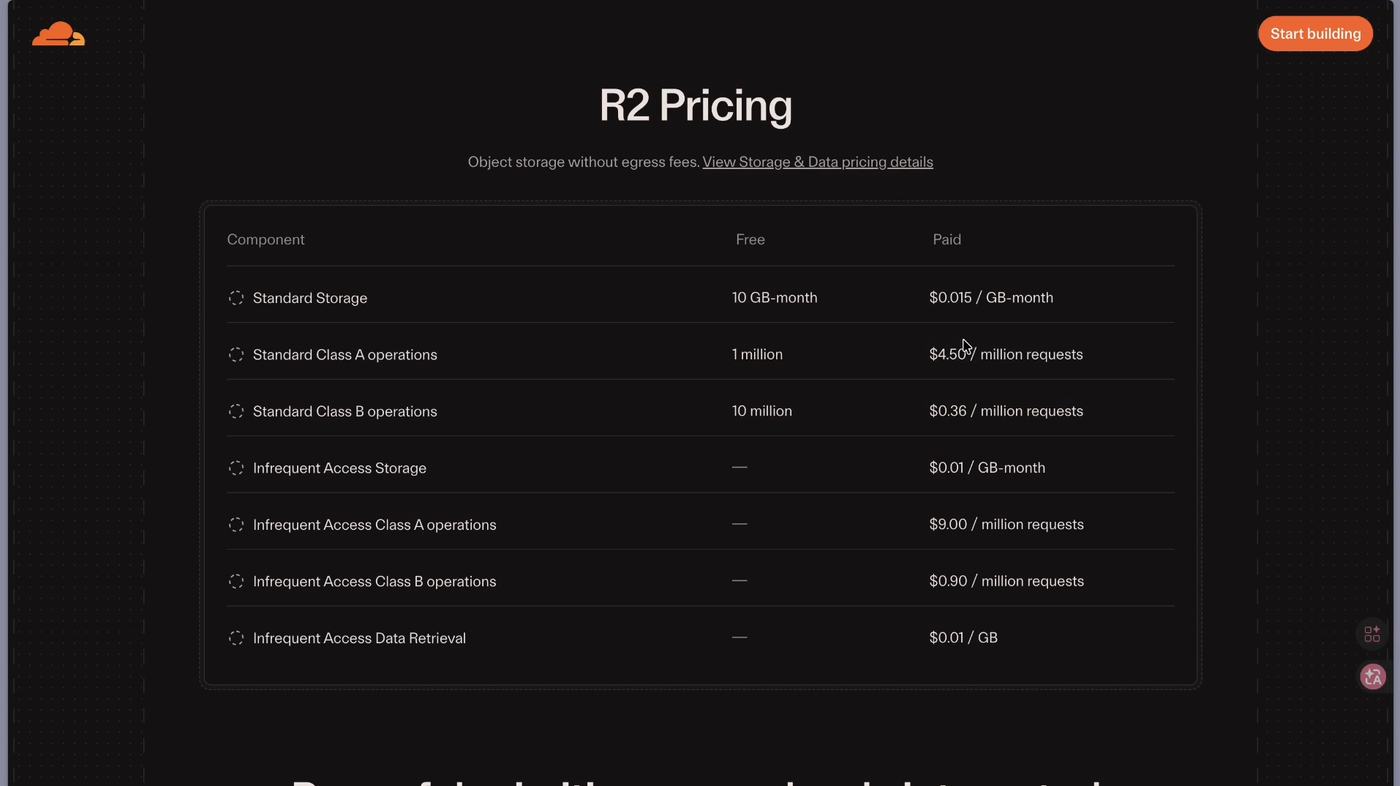Click the 10 million free value
1400x786 pixels.
[x=762, y=411]
